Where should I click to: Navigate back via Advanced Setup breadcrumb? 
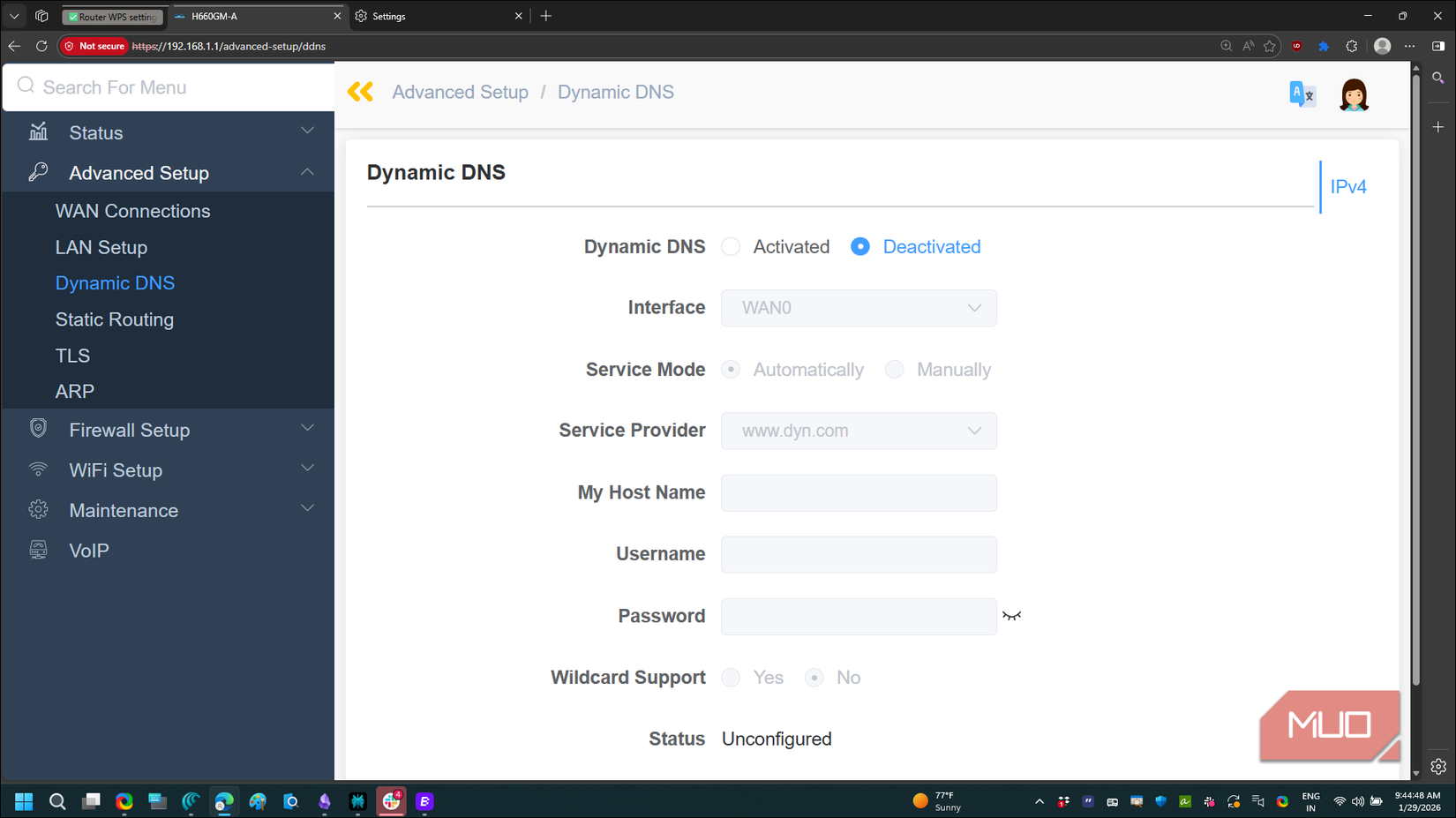click(x=460, y=92)
